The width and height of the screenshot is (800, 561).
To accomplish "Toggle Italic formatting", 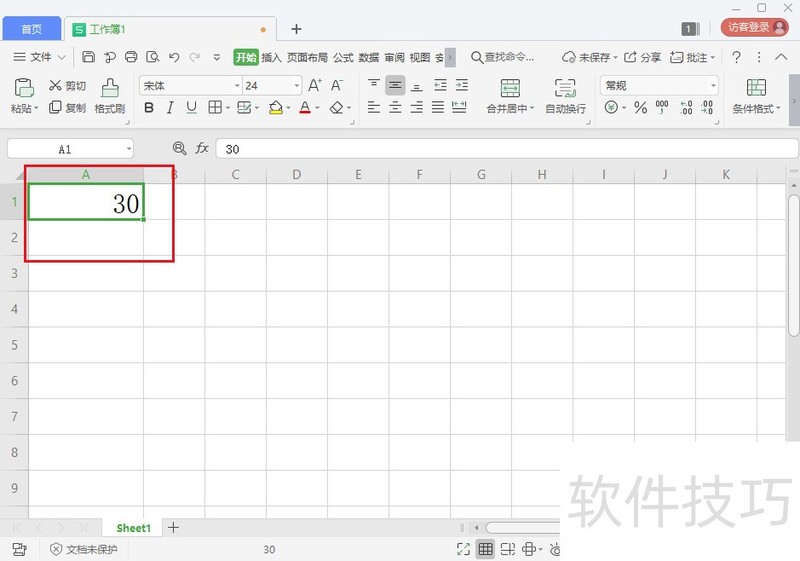I will pos(170,108).
